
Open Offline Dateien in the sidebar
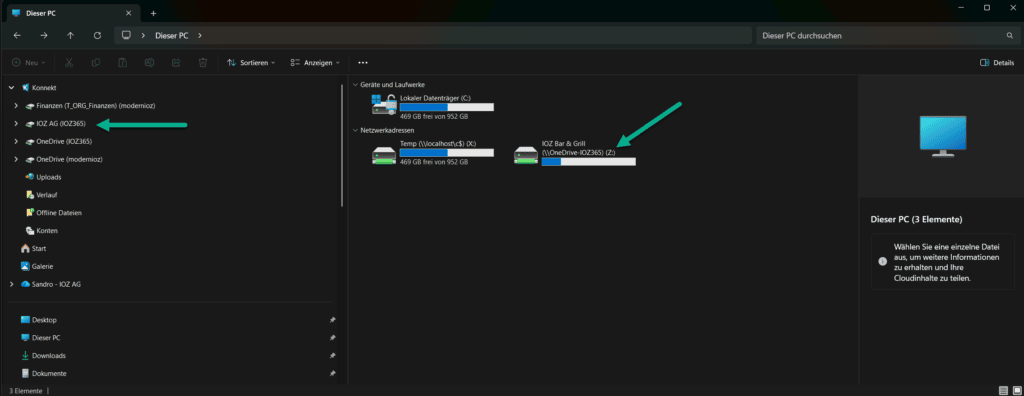click(x=54, y=212)
